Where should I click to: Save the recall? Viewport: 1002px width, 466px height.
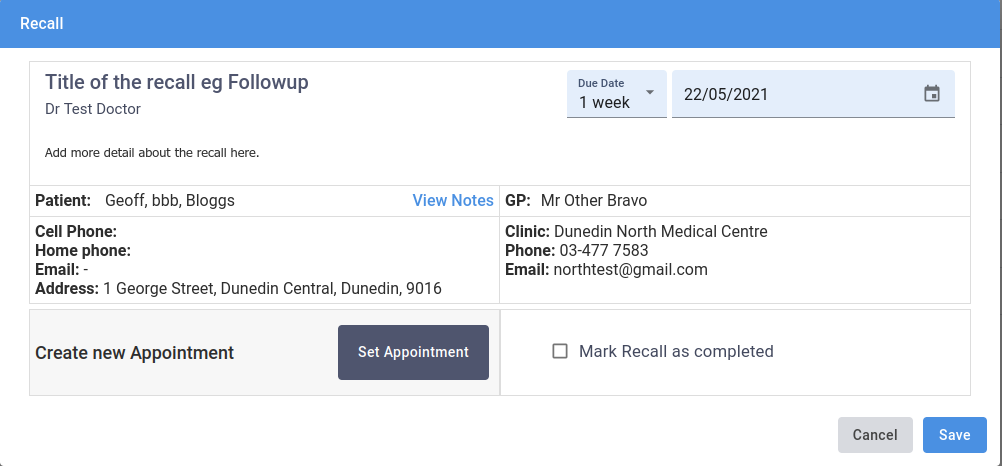point(954,435)
